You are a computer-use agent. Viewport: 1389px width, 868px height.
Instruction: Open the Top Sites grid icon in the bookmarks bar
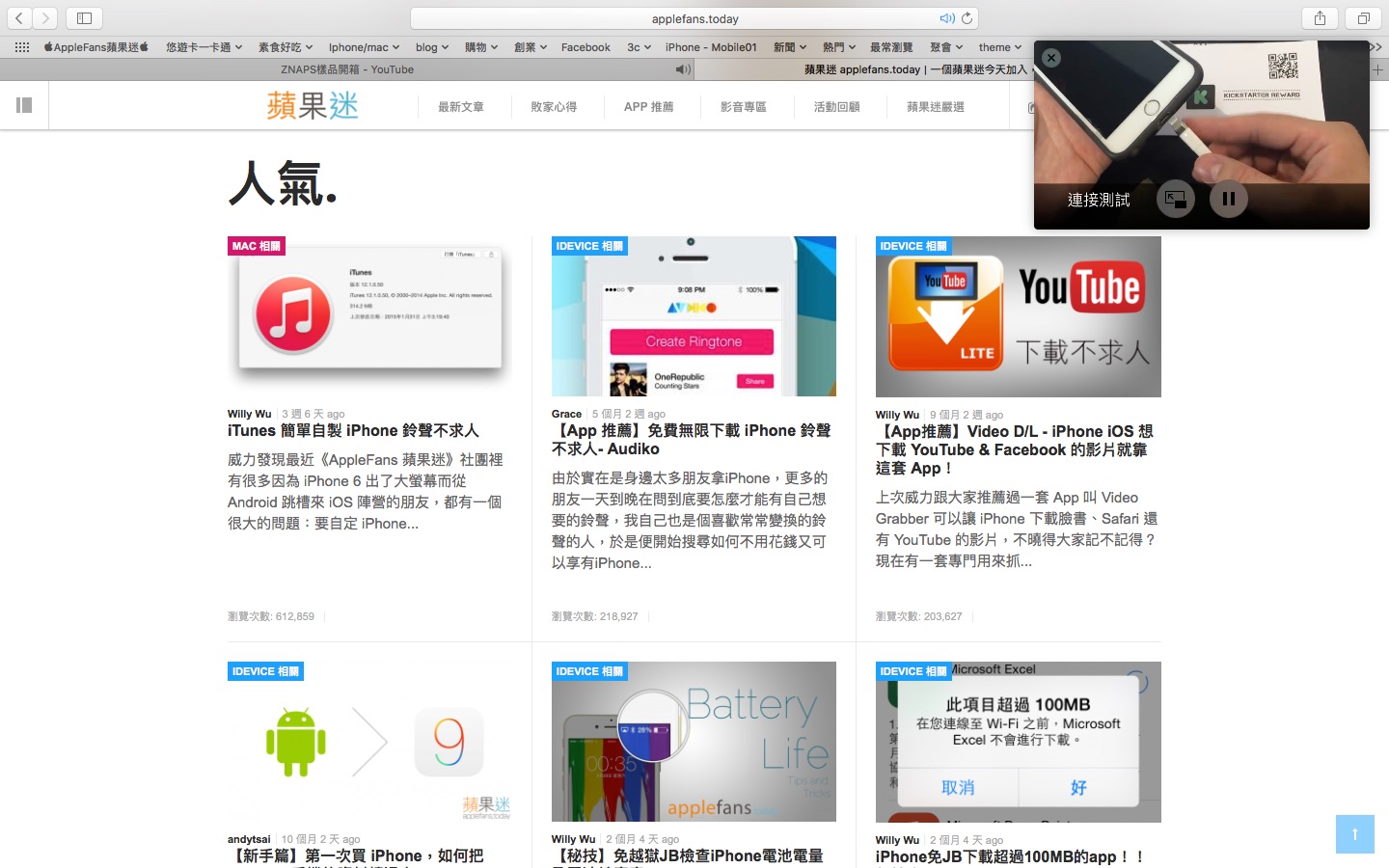[21, 47]
